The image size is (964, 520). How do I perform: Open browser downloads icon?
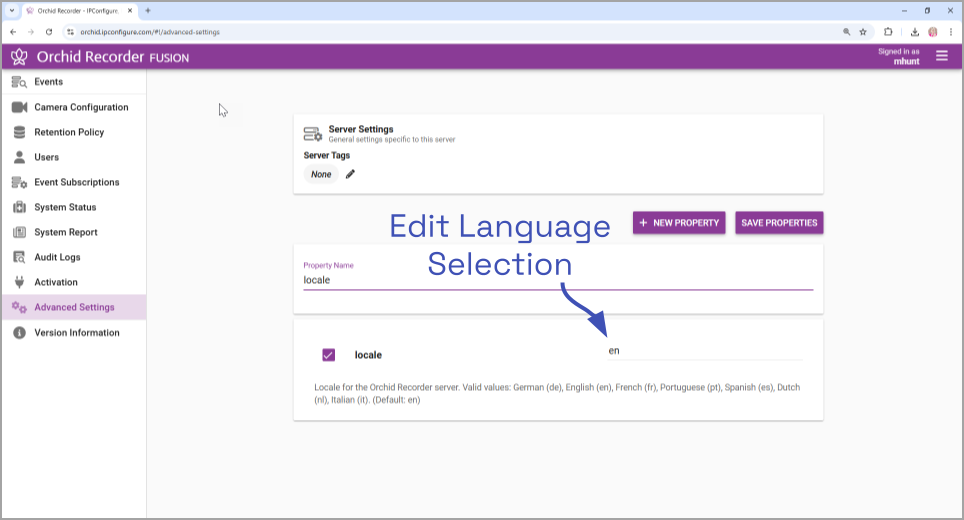(x=914, y=32)
